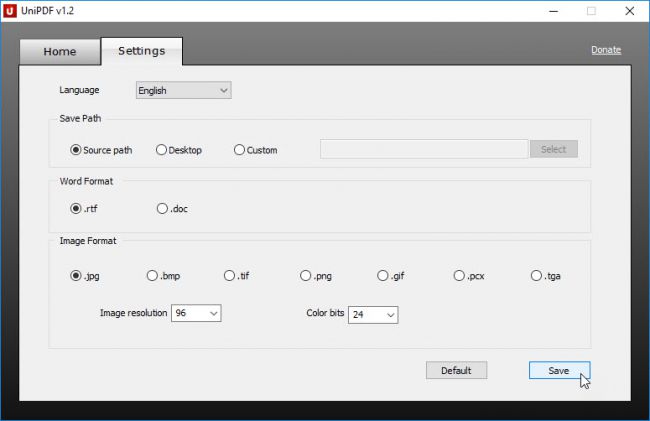This screenshot has height=421, width=650.
Task: Close the UniPDF window
Action: tap(630, 11)
